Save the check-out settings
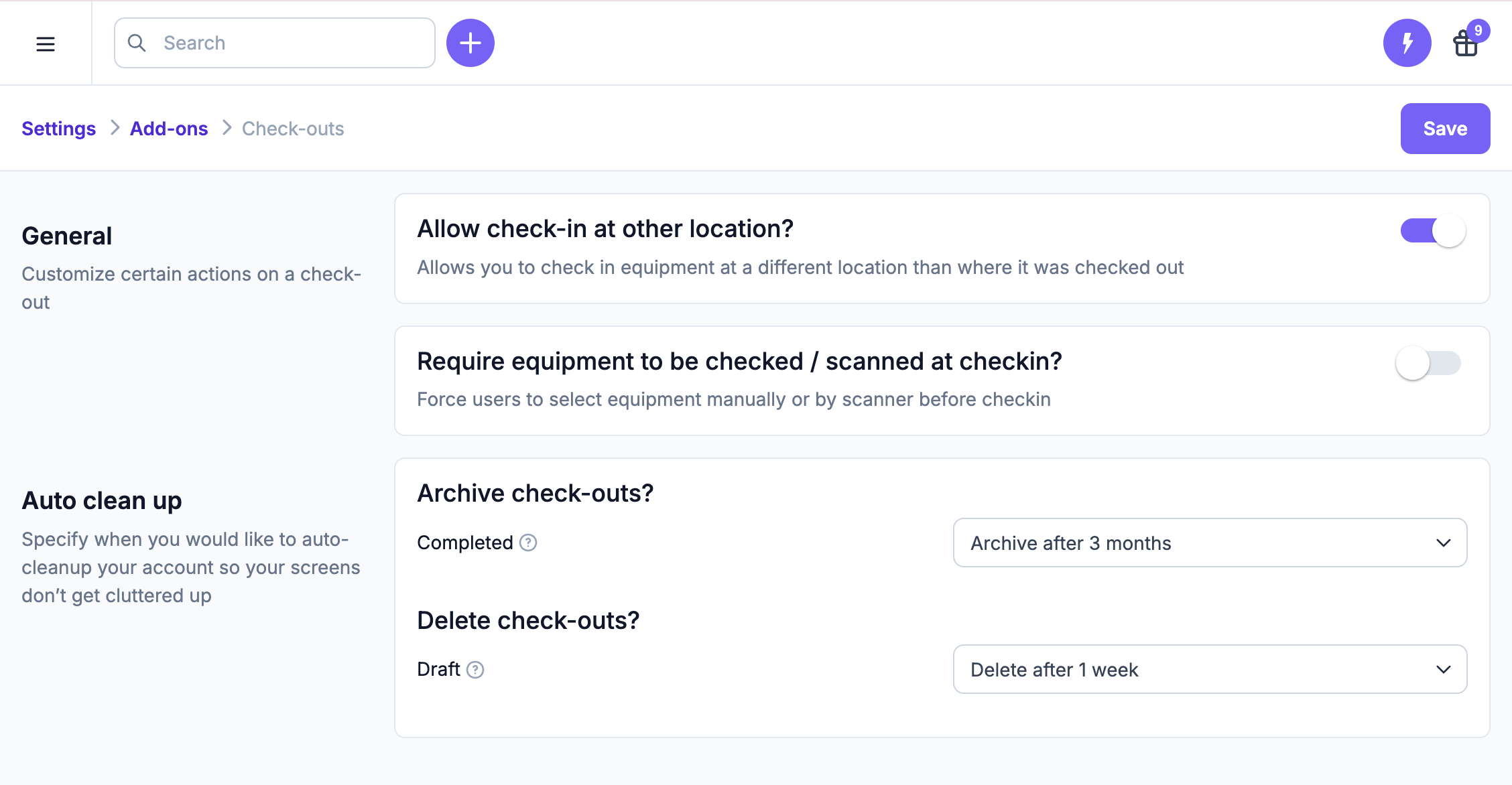The width and height of the screenshot is (1512, 785). tap(1445, 129)
